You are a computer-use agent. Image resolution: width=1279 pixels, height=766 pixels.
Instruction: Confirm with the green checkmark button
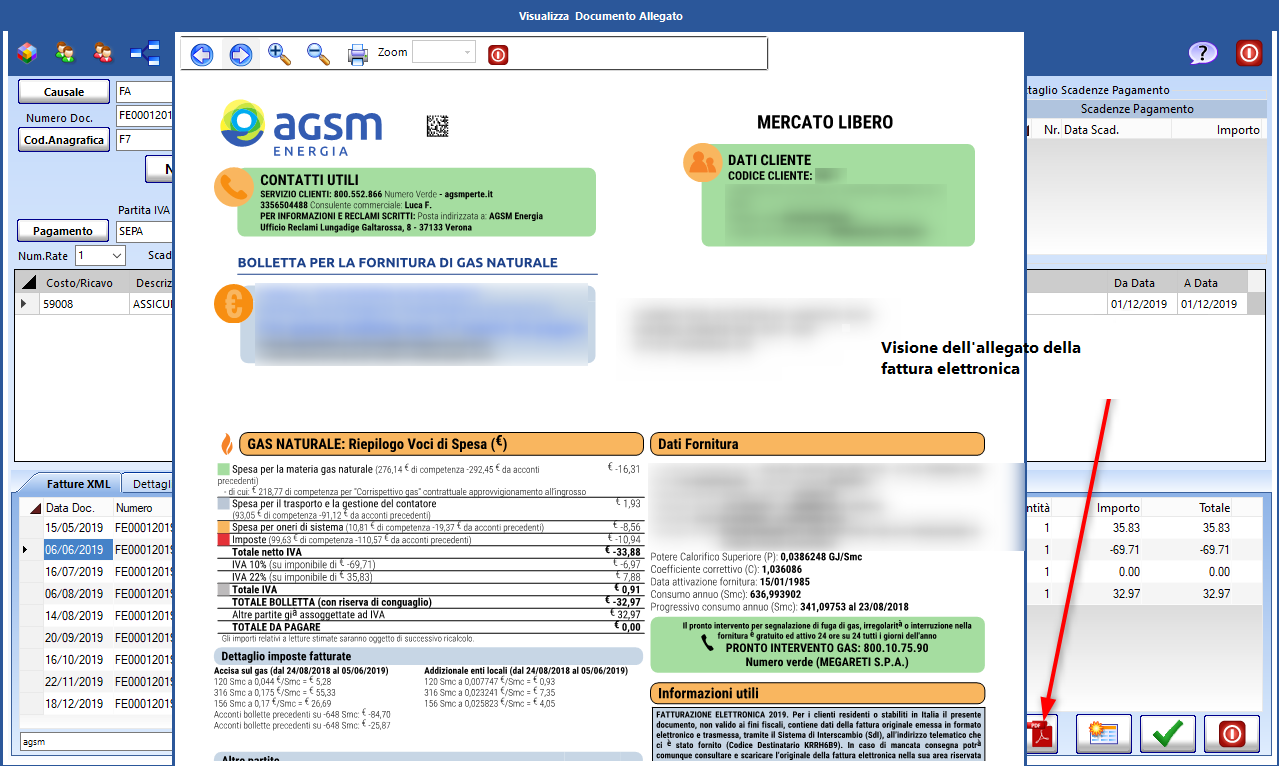tap(1167, 734)
